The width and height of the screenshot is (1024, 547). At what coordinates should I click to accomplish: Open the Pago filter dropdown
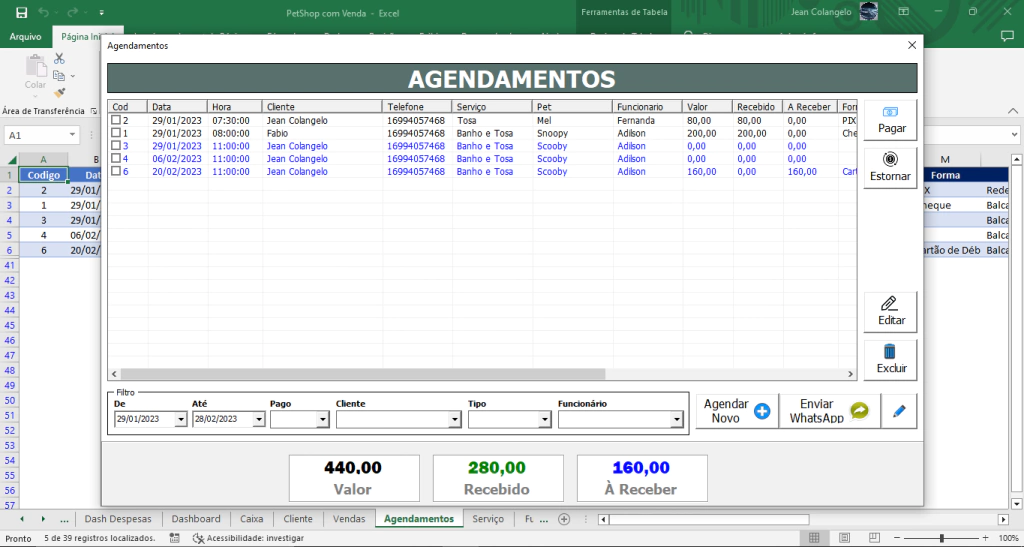pos(324,421)
